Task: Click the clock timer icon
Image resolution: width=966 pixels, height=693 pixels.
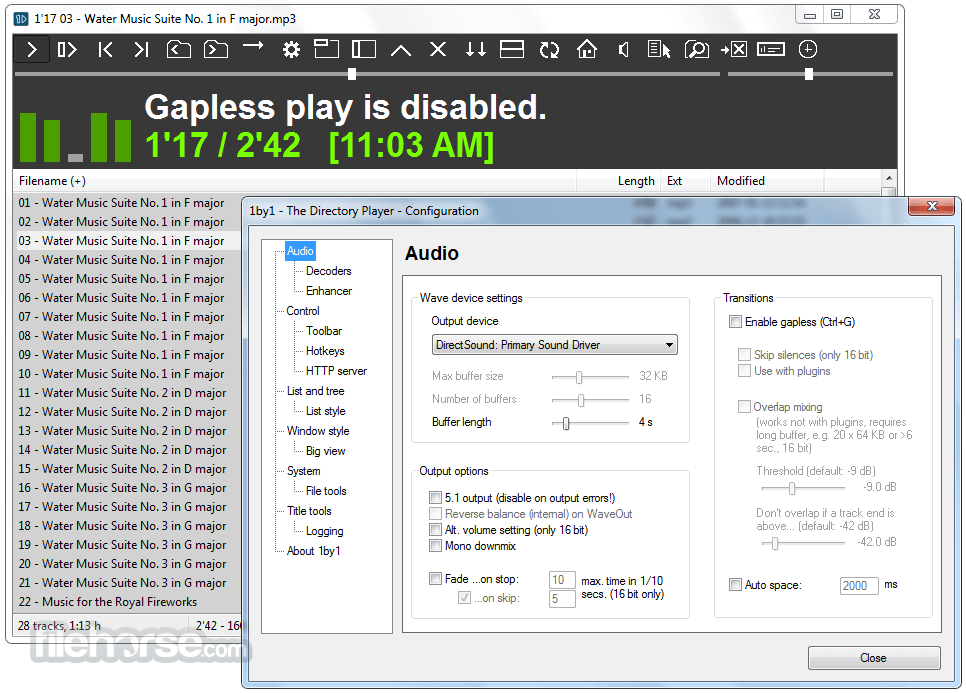Action: (x=808, y=49)
